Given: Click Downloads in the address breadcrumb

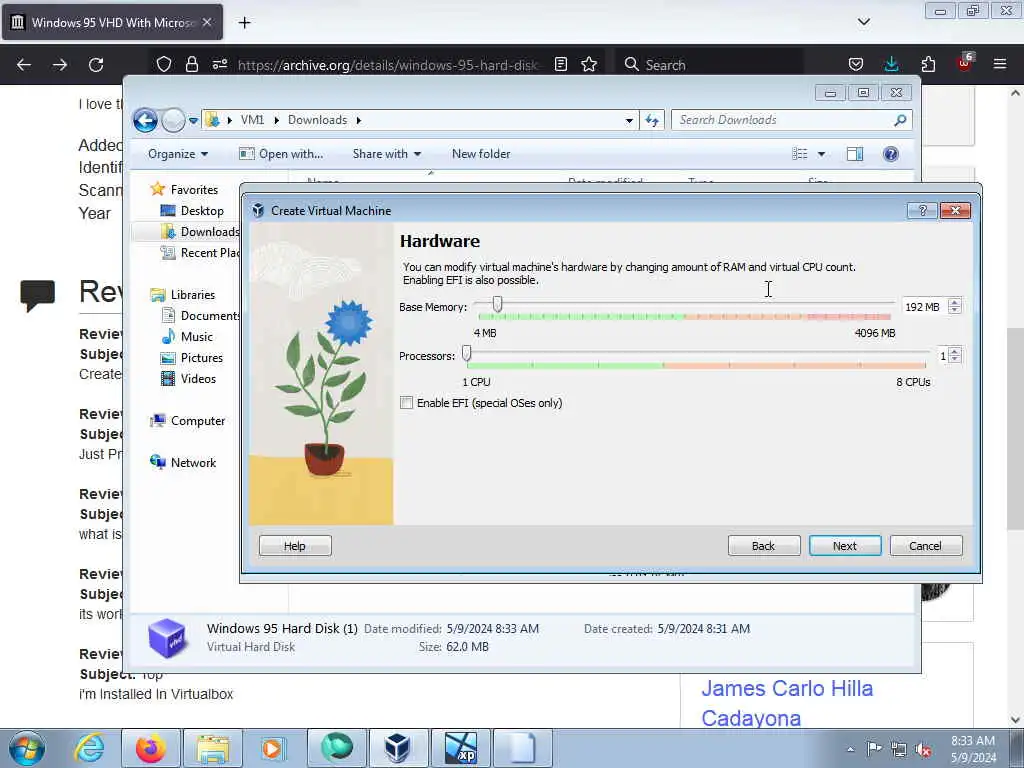Looking at the screenshot, I should tap(317, 120).
